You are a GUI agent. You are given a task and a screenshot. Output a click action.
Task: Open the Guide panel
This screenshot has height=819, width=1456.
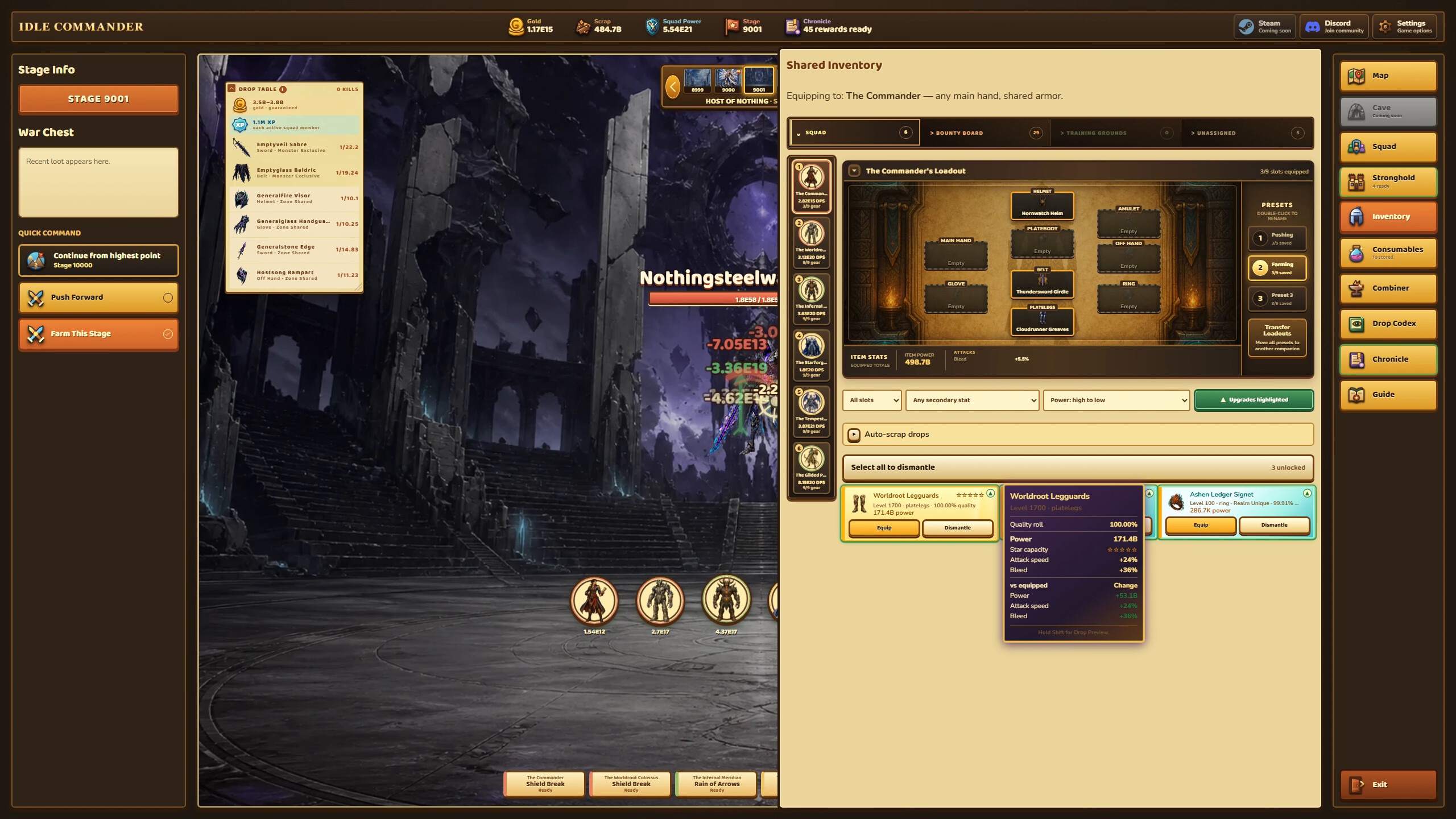coord(1388,395)
